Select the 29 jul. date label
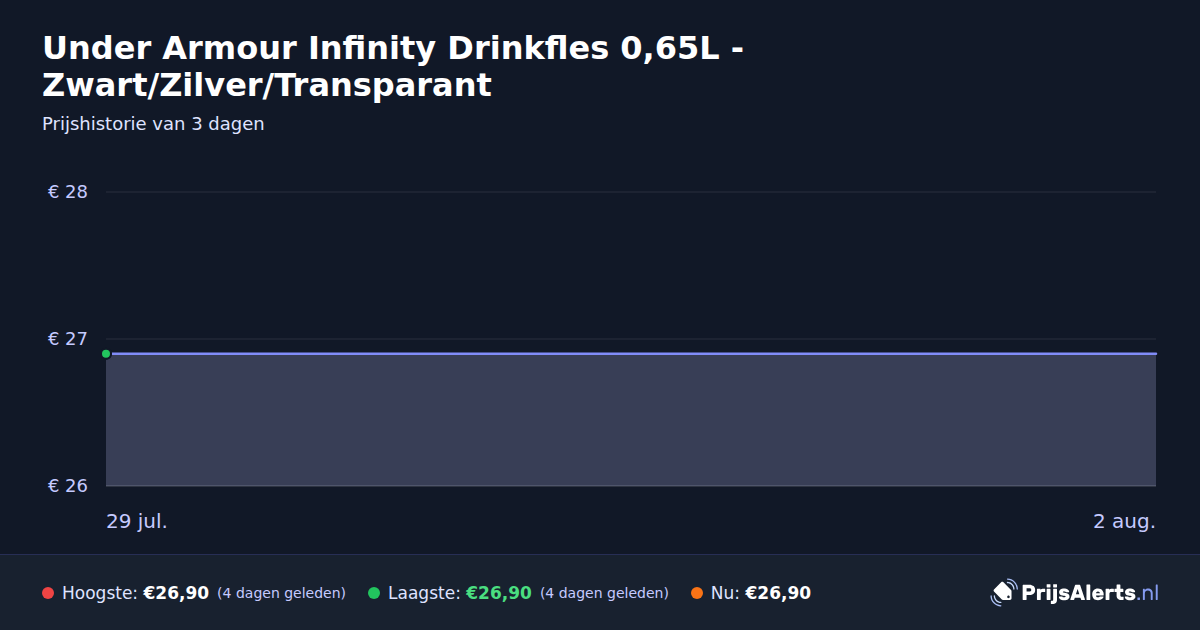Screen dimensions: 1200x630 click(x=137, y=521)
